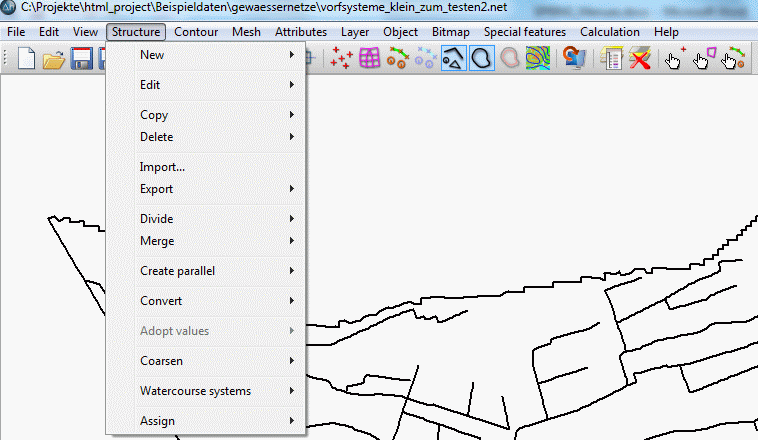The width and height of the screenshot is (758, 440).
Task: Click the pink faded contour icon
Action: (510, 59)
